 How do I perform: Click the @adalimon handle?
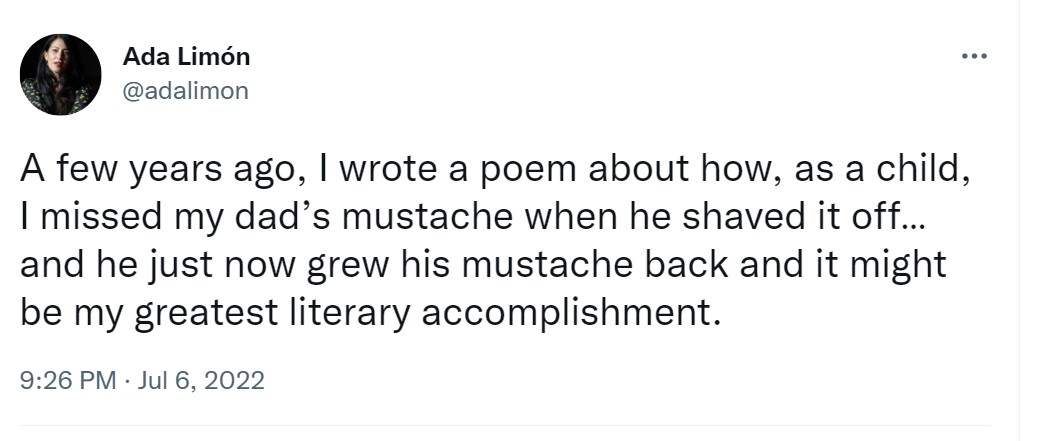pyautogui.click(x=185, y=91)
